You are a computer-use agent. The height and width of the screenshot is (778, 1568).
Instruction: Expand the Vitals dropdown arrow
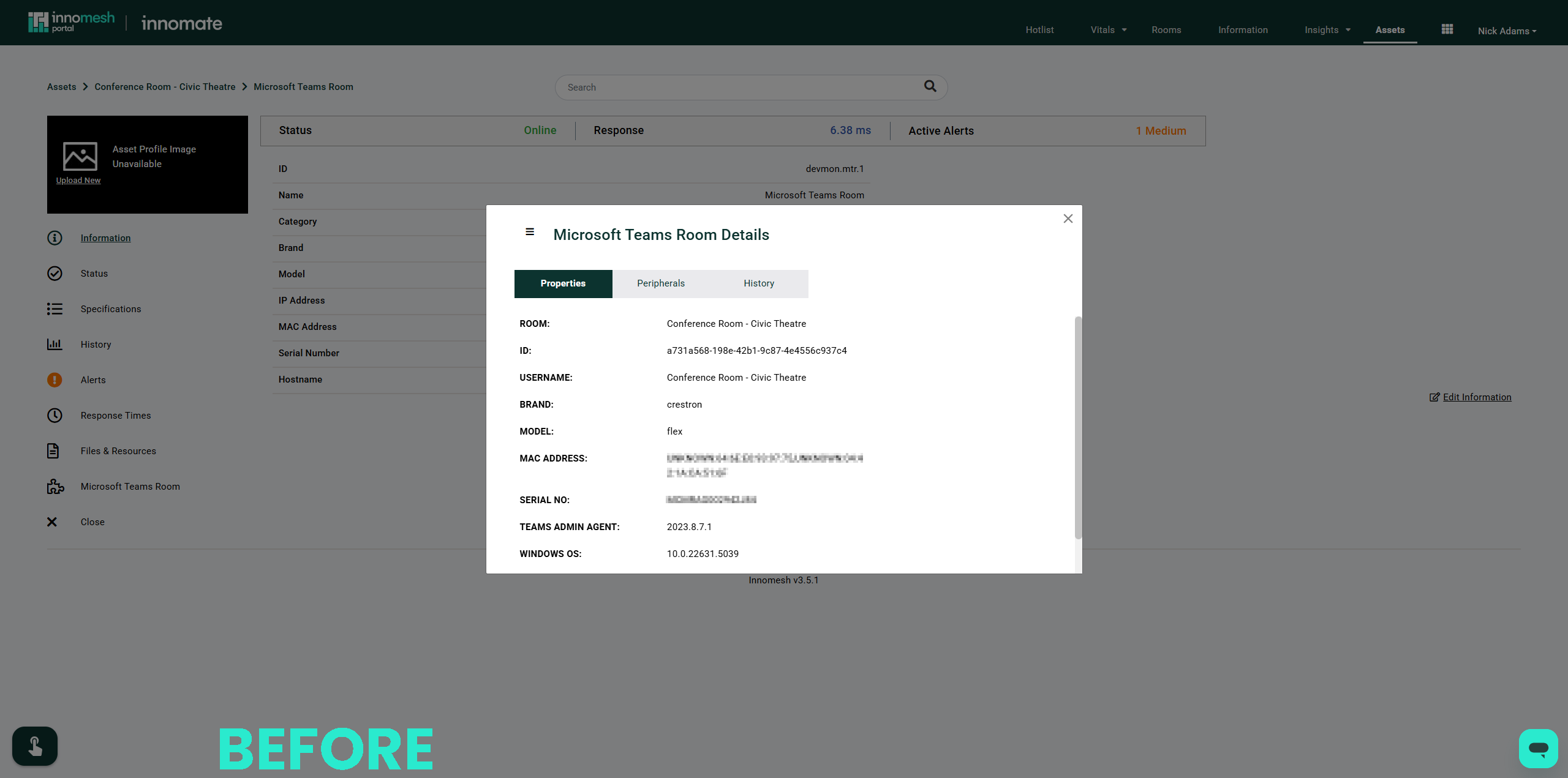pos(1124,30)
